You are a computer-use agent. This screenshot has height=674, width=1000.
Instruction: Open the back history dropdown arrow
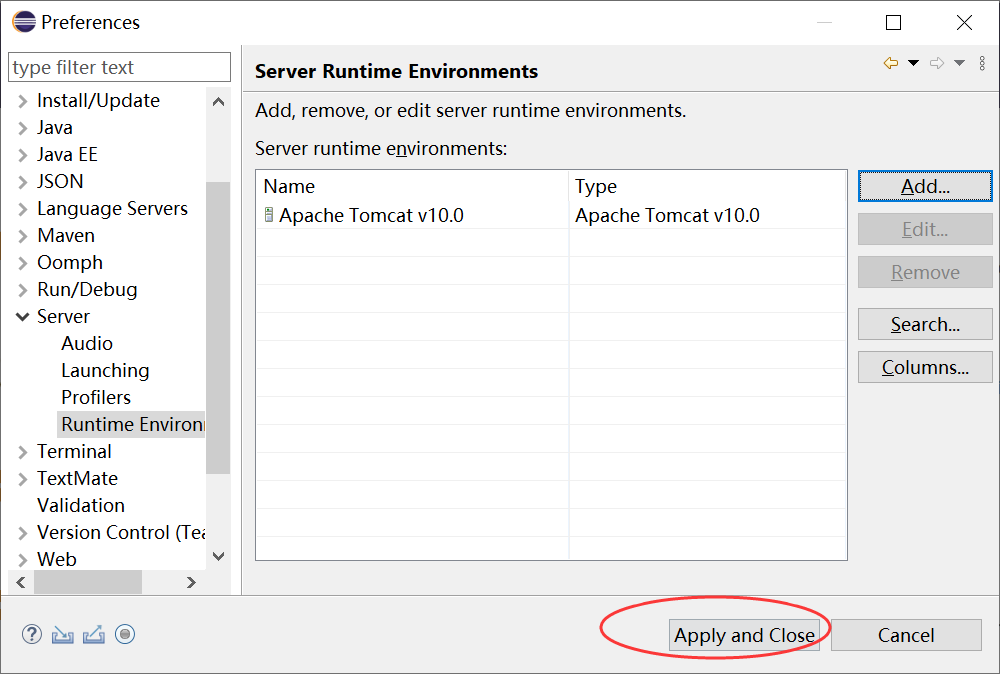coord(913,63)
